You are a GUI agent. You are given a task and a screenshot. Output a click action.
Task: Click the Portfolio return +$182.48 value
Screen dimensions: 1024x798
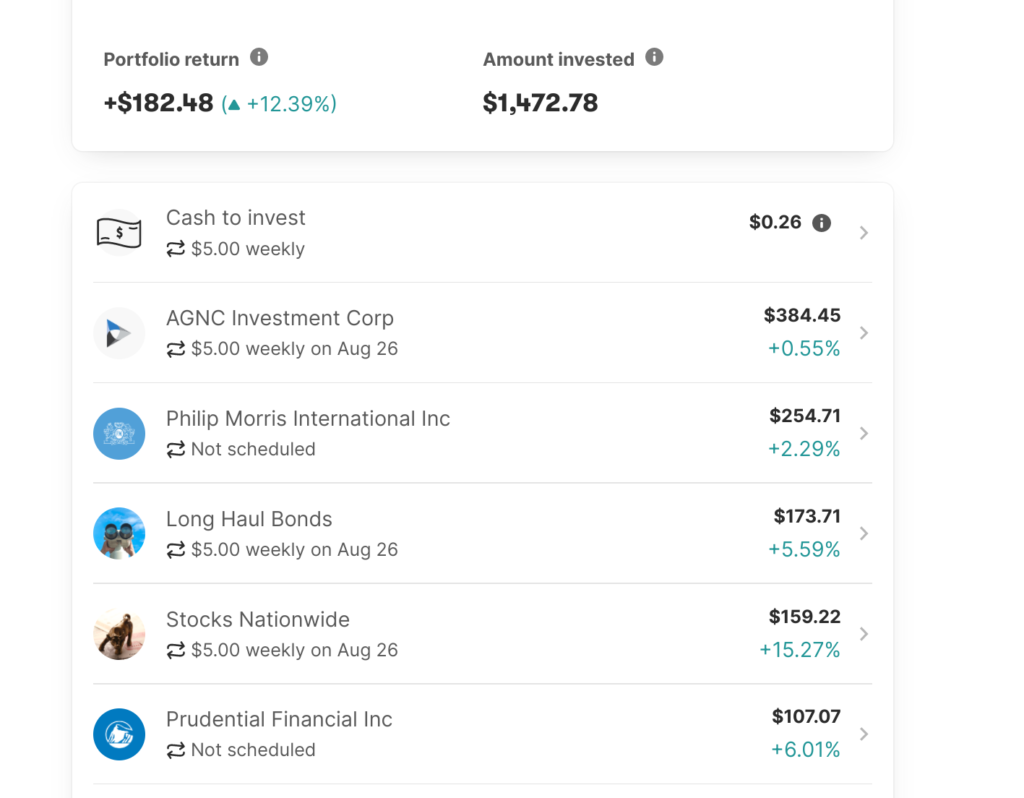(x=159, y=103)
